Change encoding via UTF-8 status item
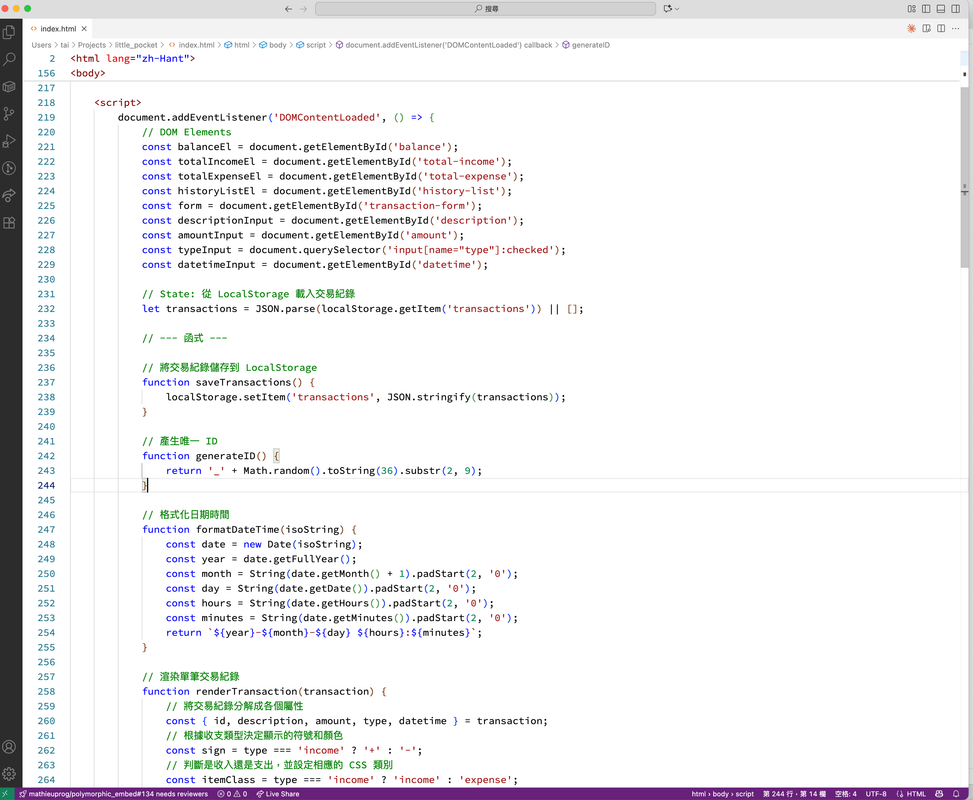Viewport: 973px width, 800px height. 876,794
